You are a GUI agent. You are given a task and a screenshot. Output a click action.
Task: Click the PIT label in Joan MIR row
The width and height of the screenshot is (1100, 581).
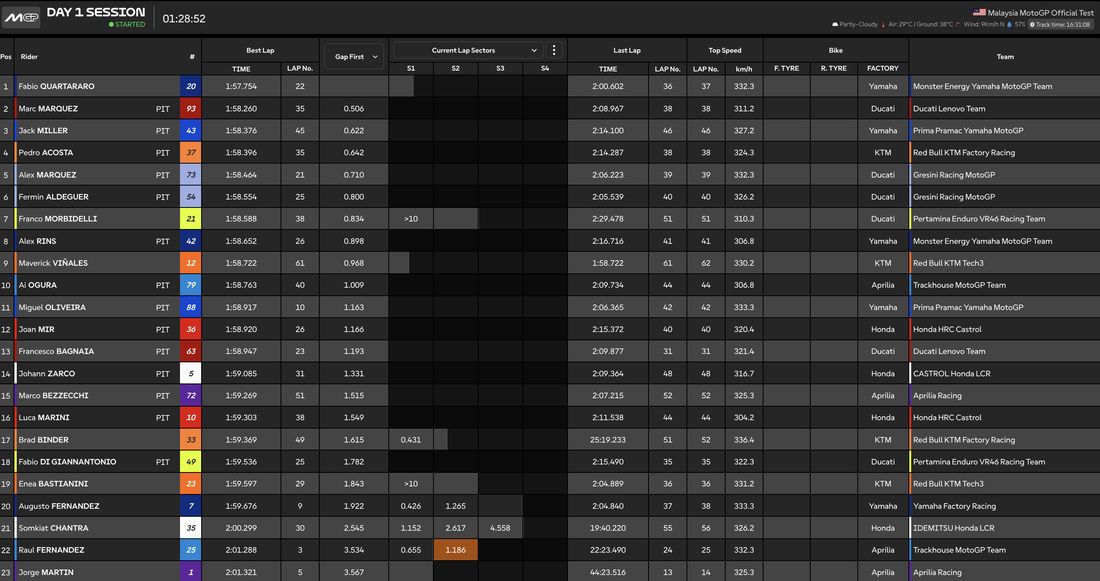point(163,329)
